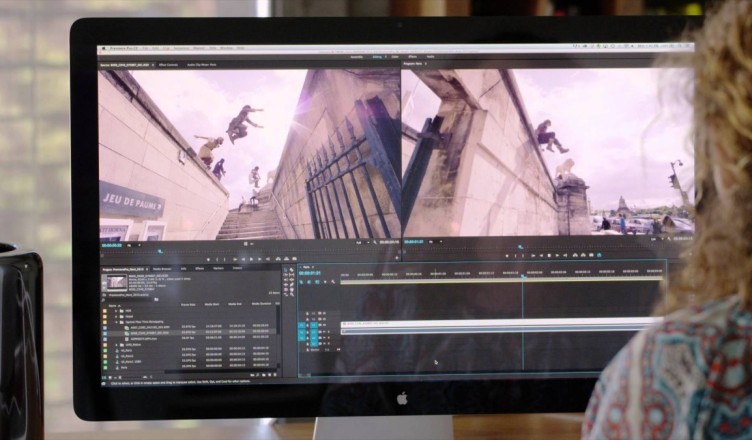Switch Project panel to list view
This screenshot has width=752, height=440.
(104, 377)
